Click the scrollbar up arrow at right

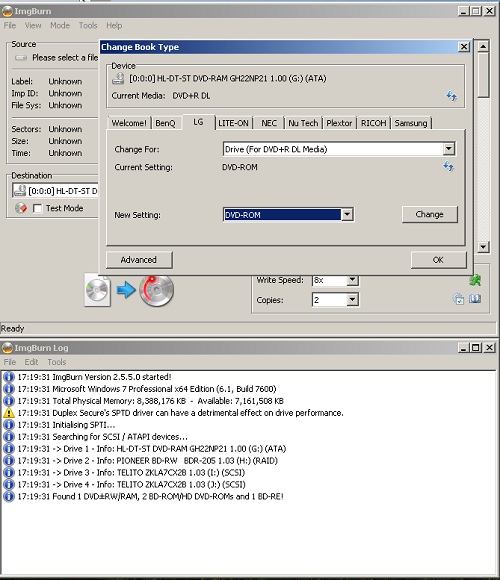pyautogui.click(x=483, y=46)
